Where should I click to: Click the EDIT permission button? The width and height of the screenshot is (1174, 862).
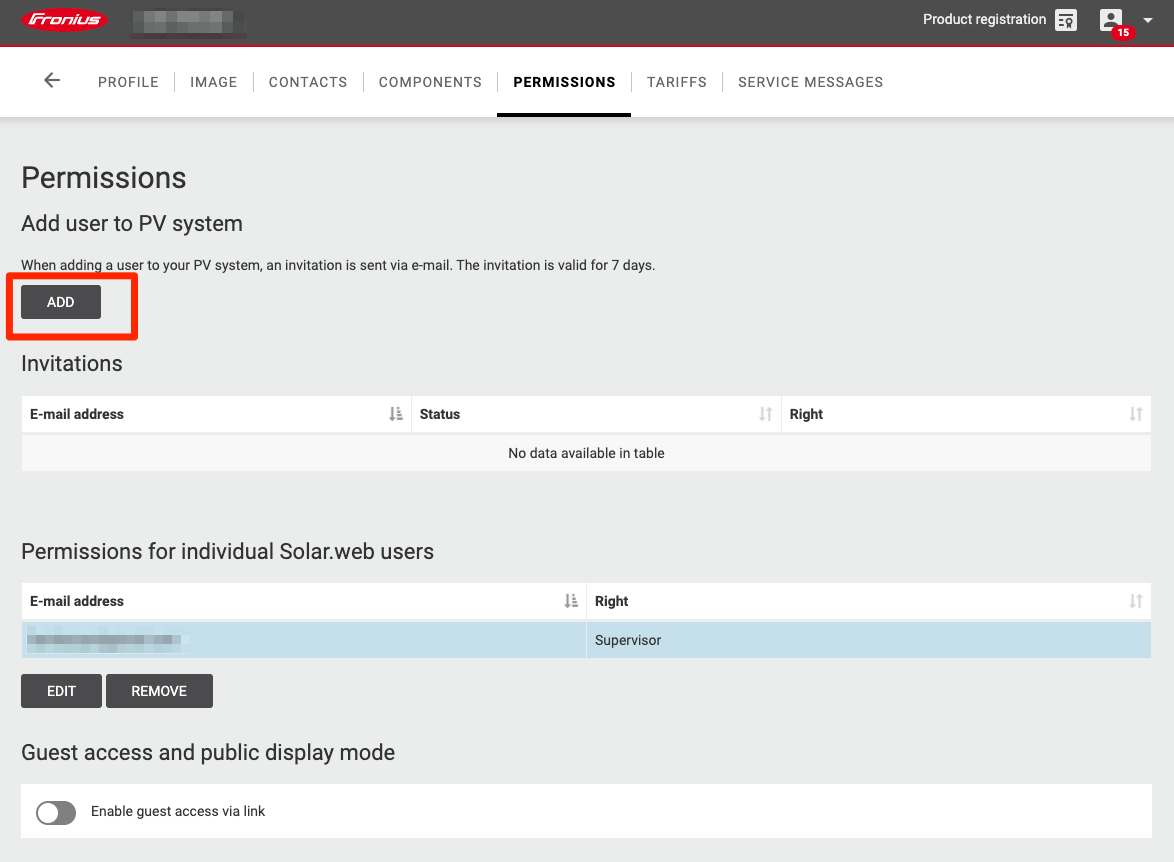click(61, 691)
